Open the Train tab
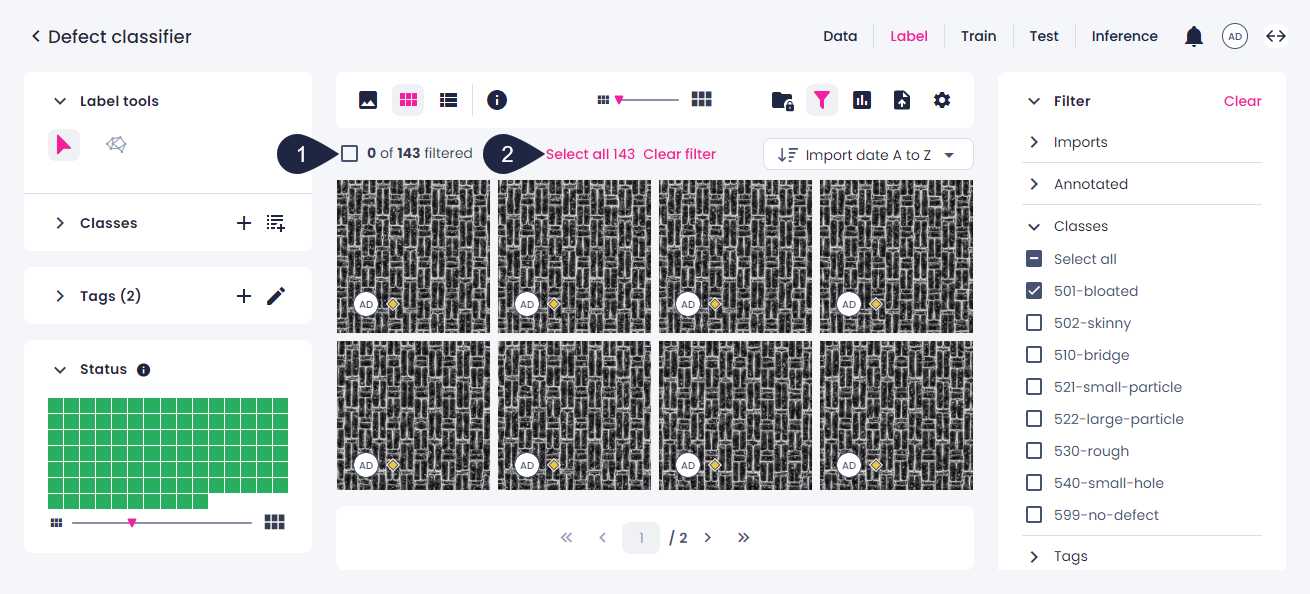 [979, 36]
